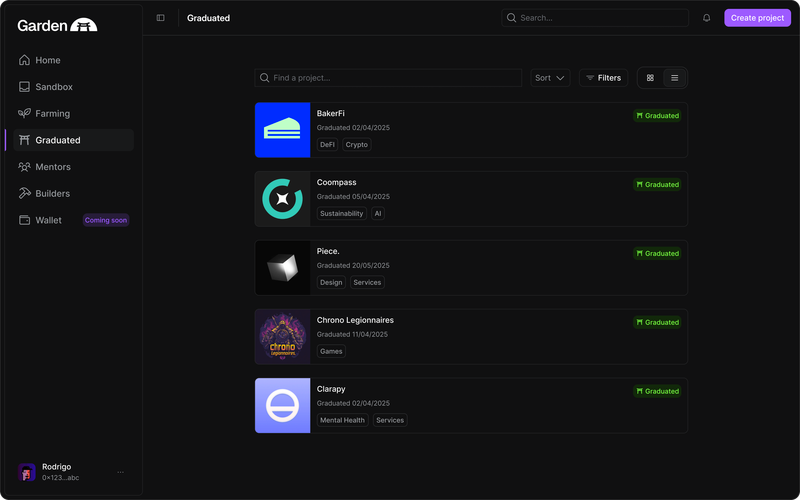Open the Clarapy project logo
This screenshot has width=800, height=500.
(x=282, y=406)
